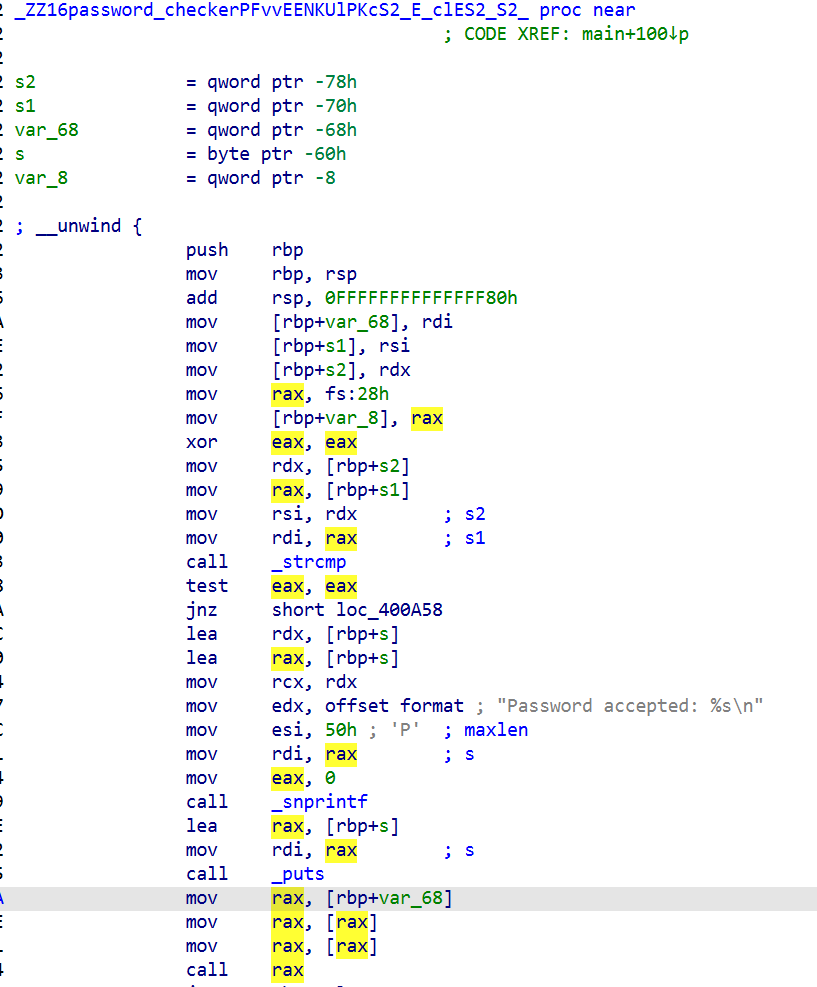Click the 'xor' instruction mnemonic
Image resolution: width=817 pixels, height=987 pixels.
(202, 442)
